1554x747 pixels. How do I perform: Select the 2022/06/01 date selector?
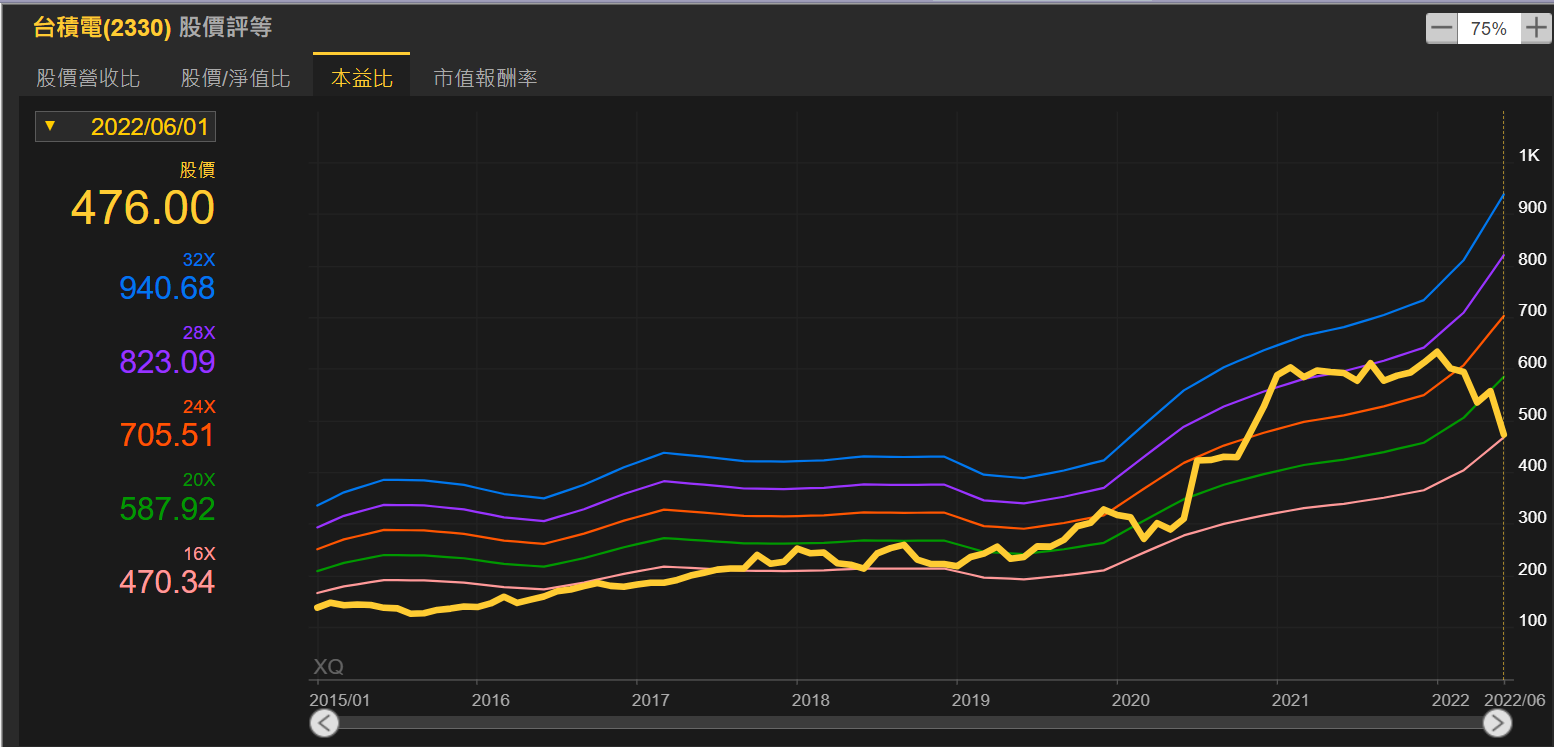click(151, 127)
